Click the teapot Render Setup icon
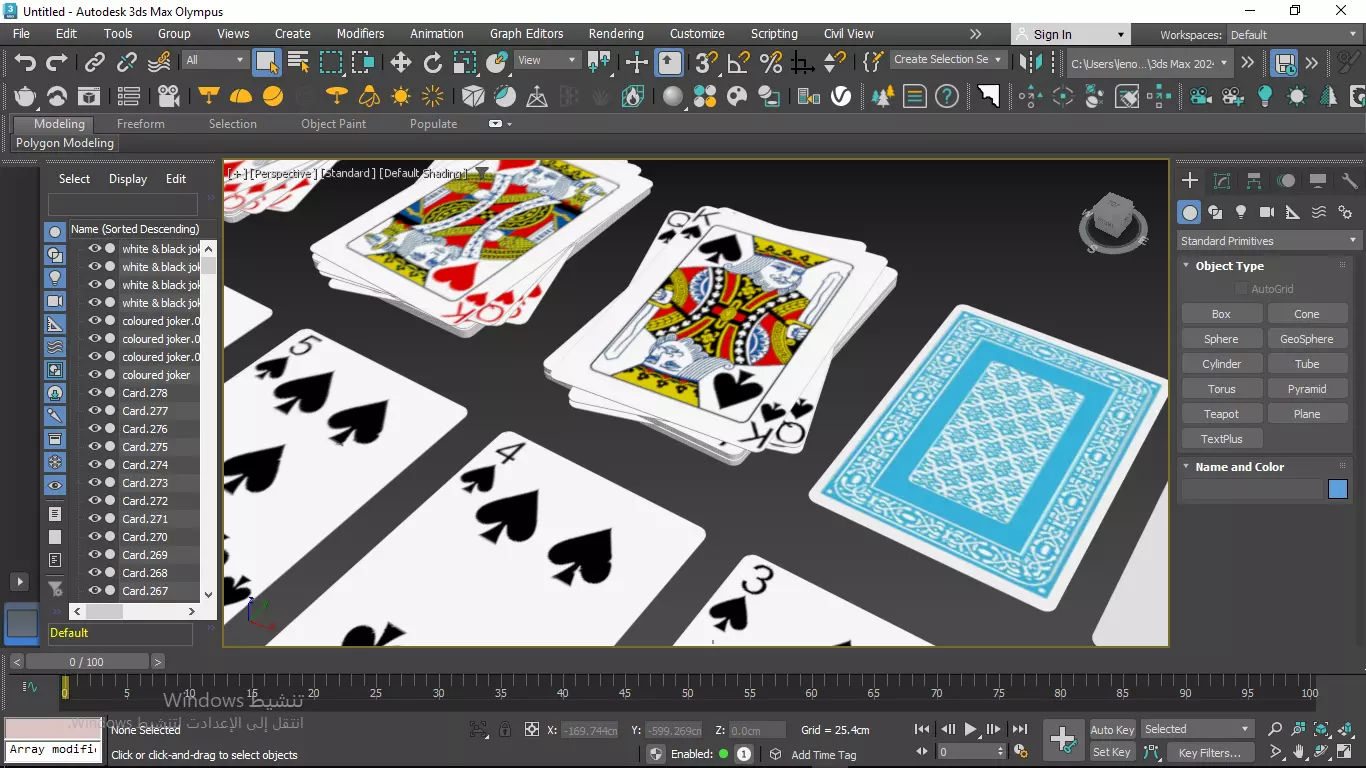1366x768 pixels. (x=25, y=97)
